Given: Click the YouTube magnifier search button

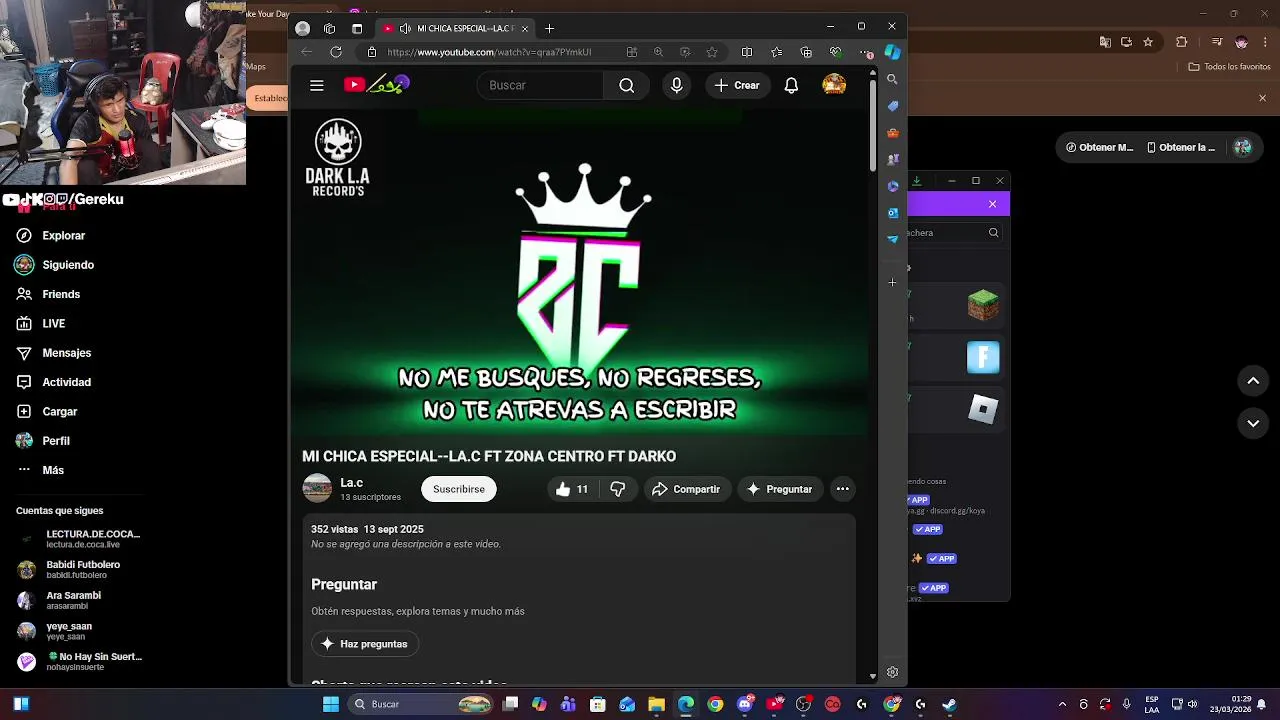Looking at the screenshot, I should click(x=626, y=85).
